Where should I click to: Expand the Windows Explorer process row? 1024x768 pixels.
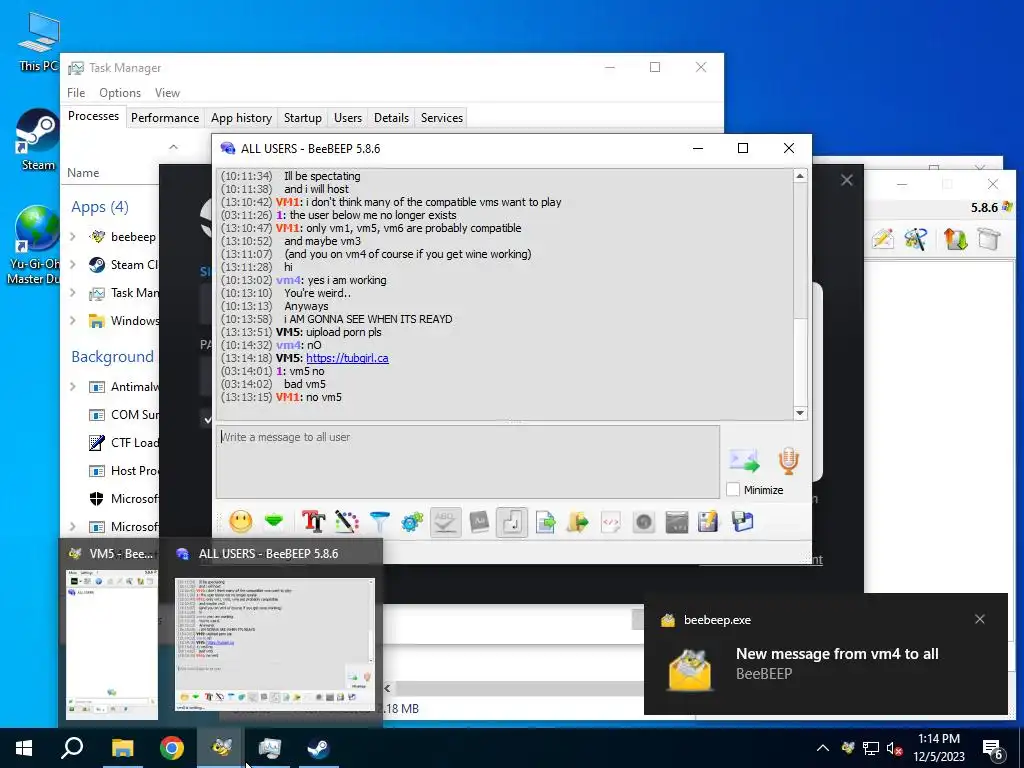tap(72, 321)
